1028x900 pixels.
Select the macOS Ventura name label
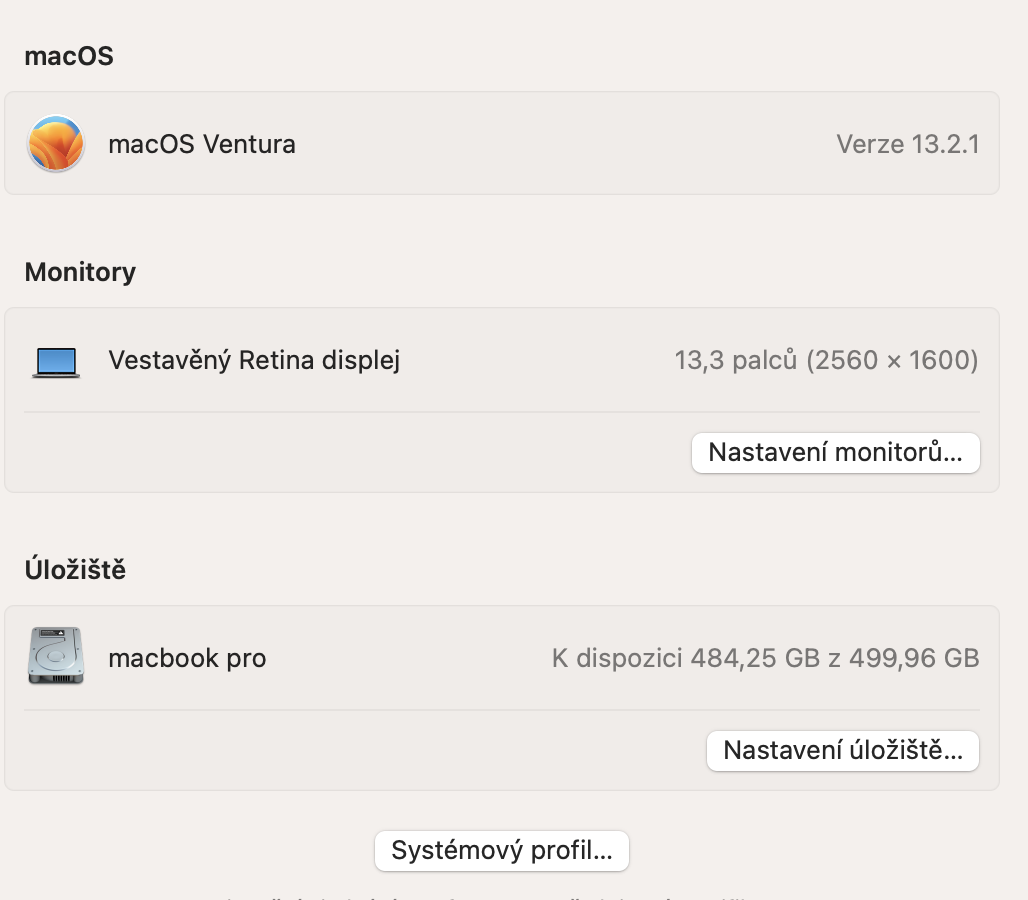pyautogui.click(x=202, y=144)
